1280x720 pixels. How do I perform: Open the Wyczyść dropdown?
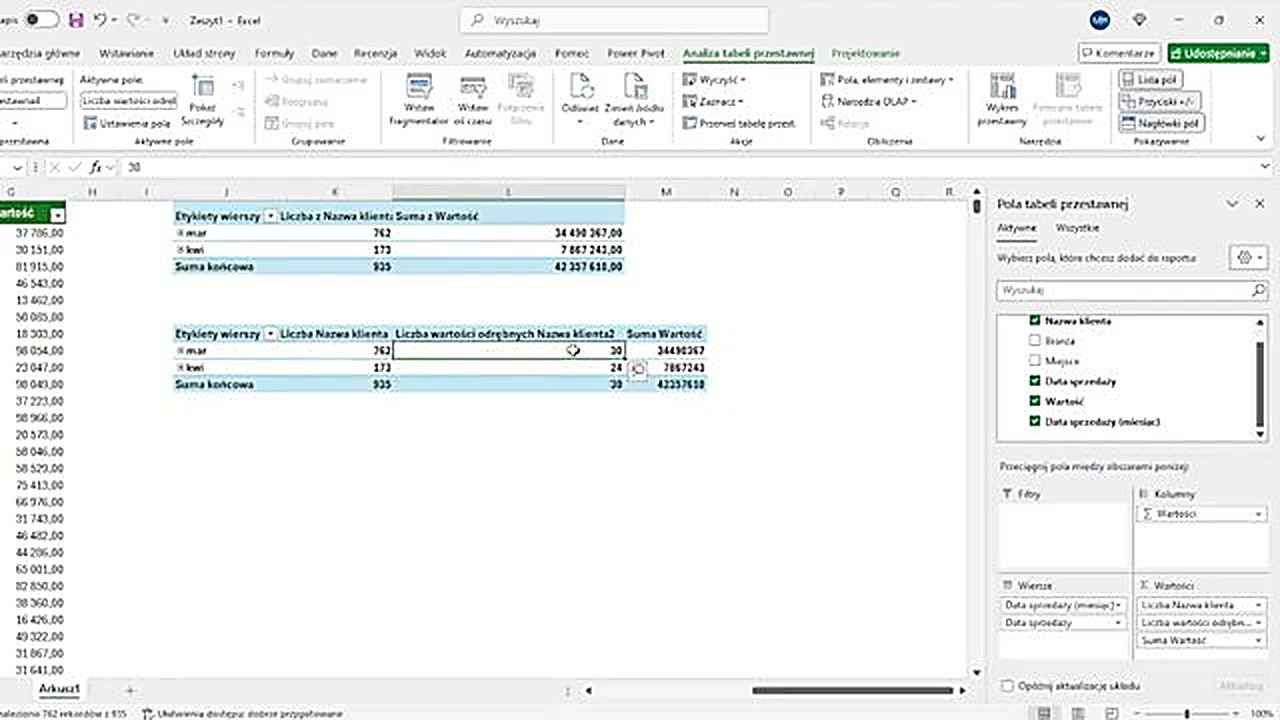pos(715,79)
